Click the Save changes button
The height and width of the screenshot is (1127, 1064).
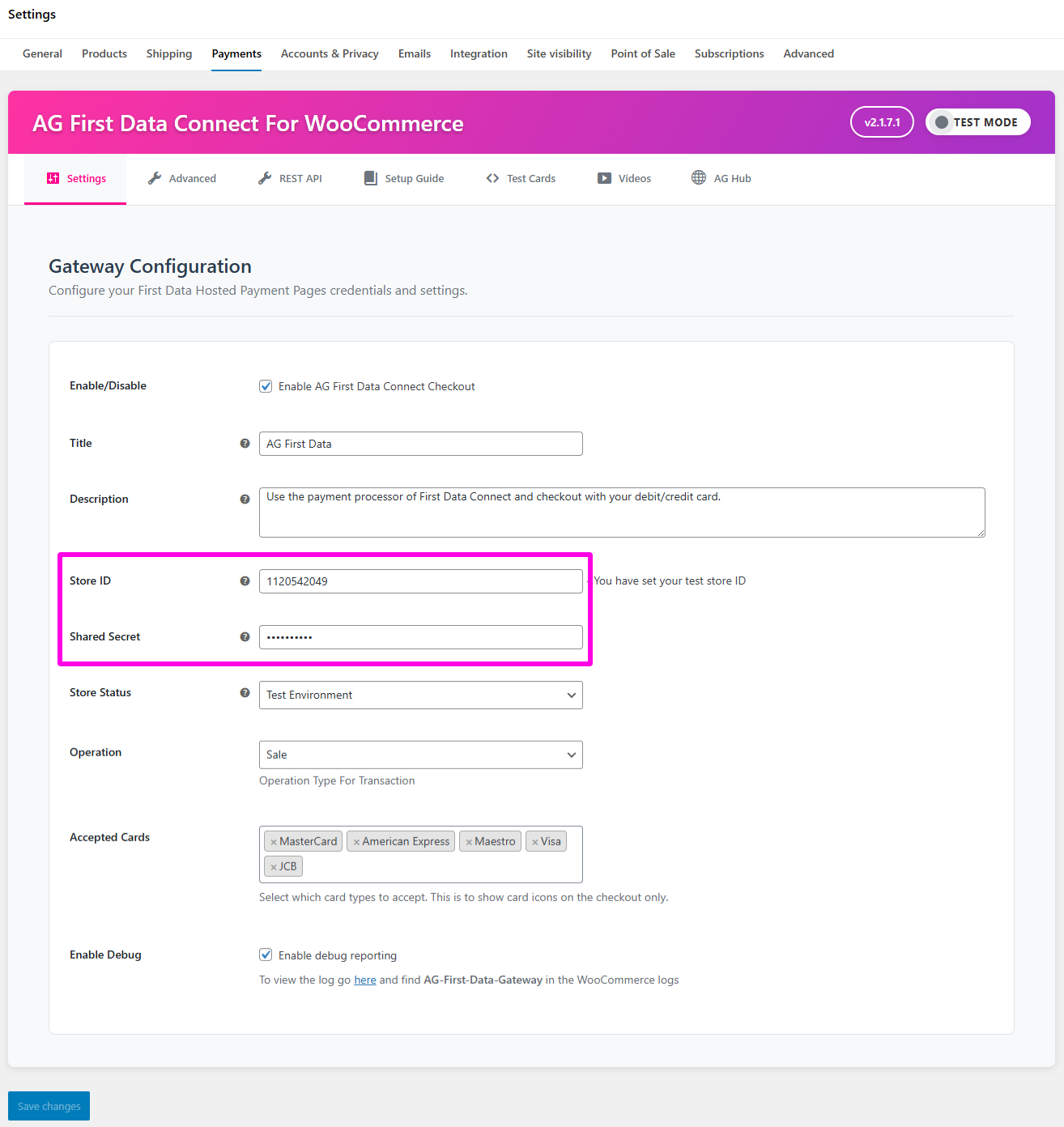coord(49,1106)
